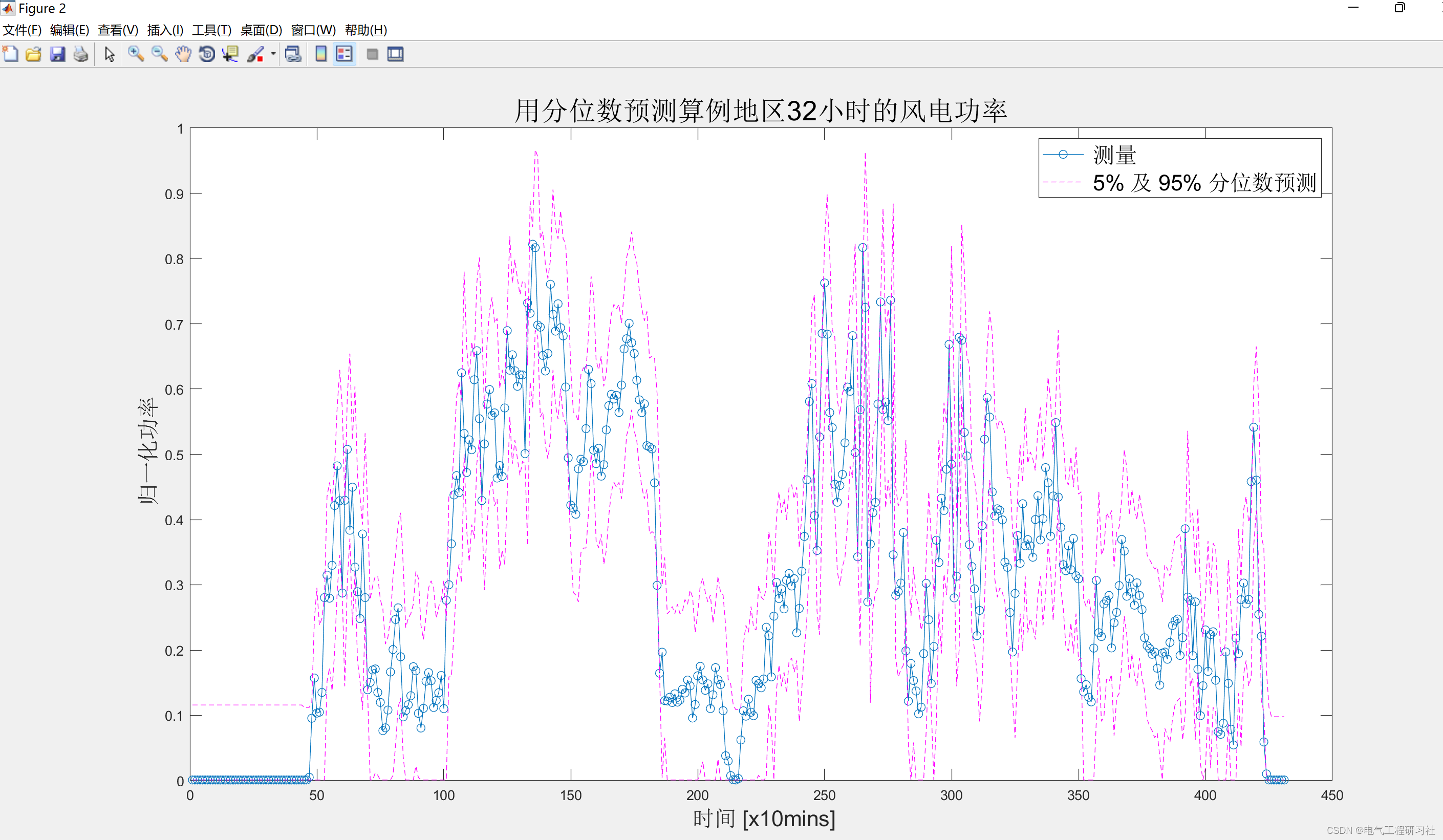The height and width of the screenshot is (840, 1443).
Task: Click the magenta dashed line in legend
Action: tap(1063, 183)
